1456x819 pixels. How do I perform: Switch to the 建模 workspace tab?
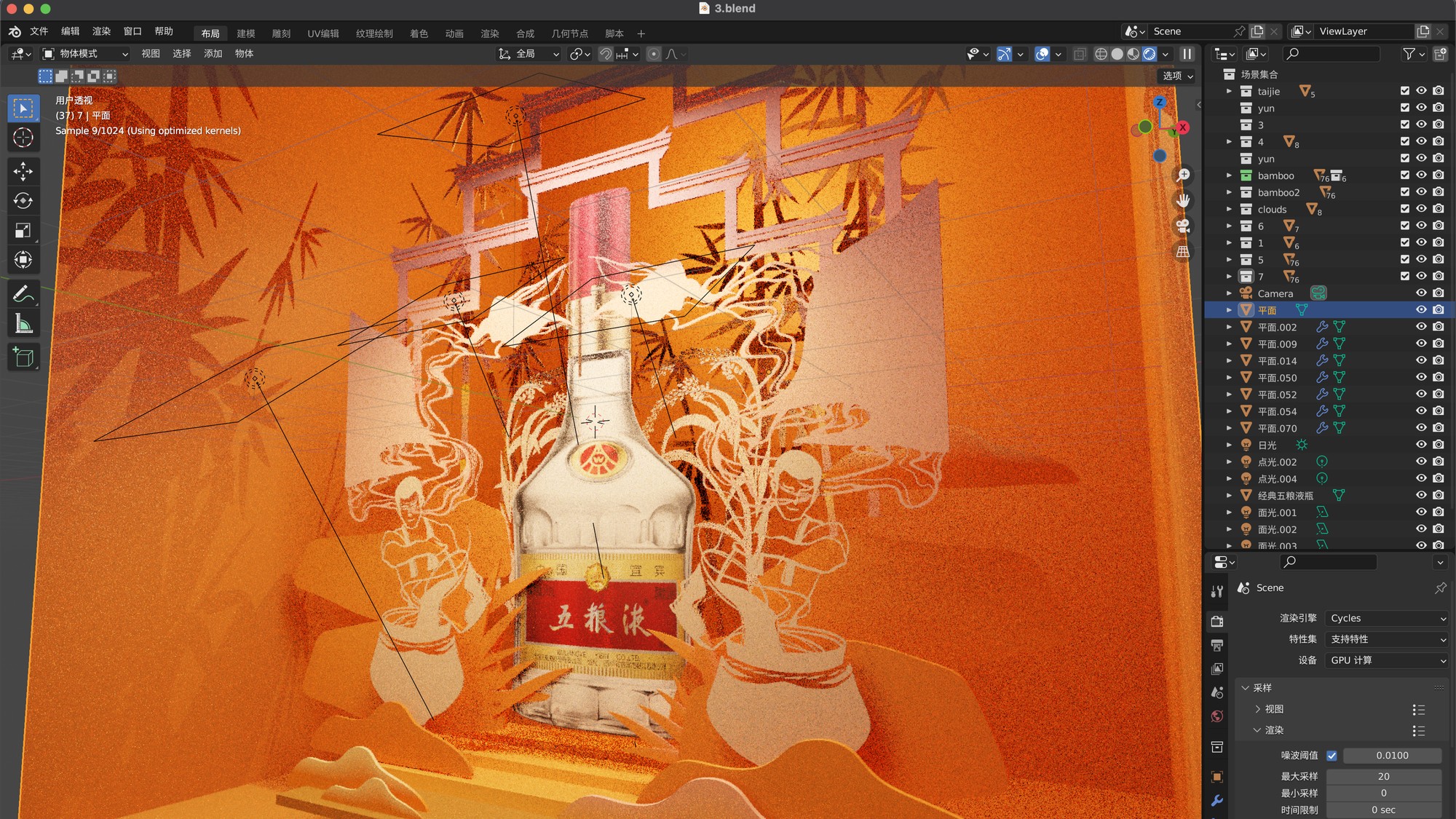[x=246, y=33]
